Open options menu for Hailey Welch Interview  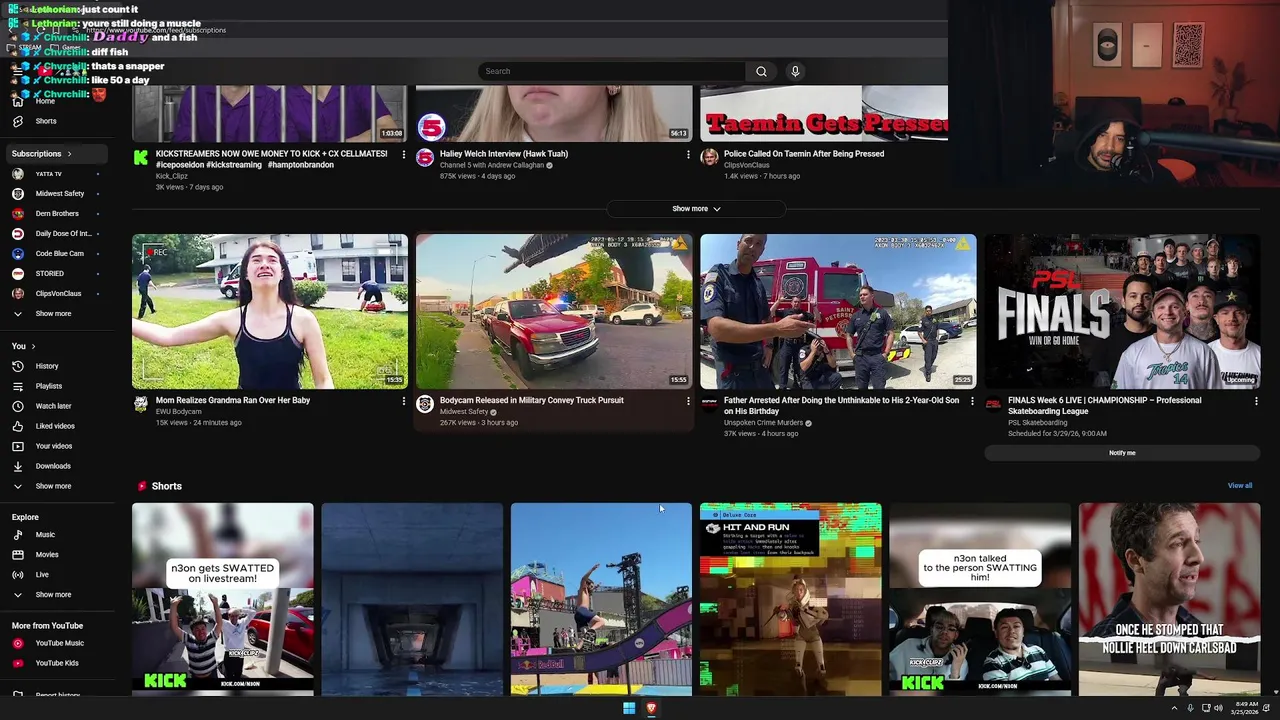(x=688, y=155)
